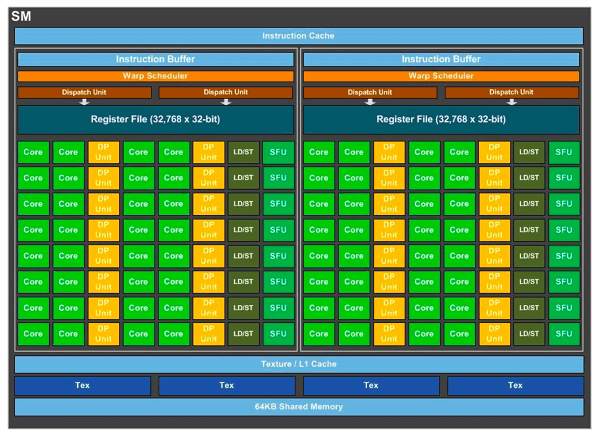Select top-left Core in left partition

[x=32, y=152]
